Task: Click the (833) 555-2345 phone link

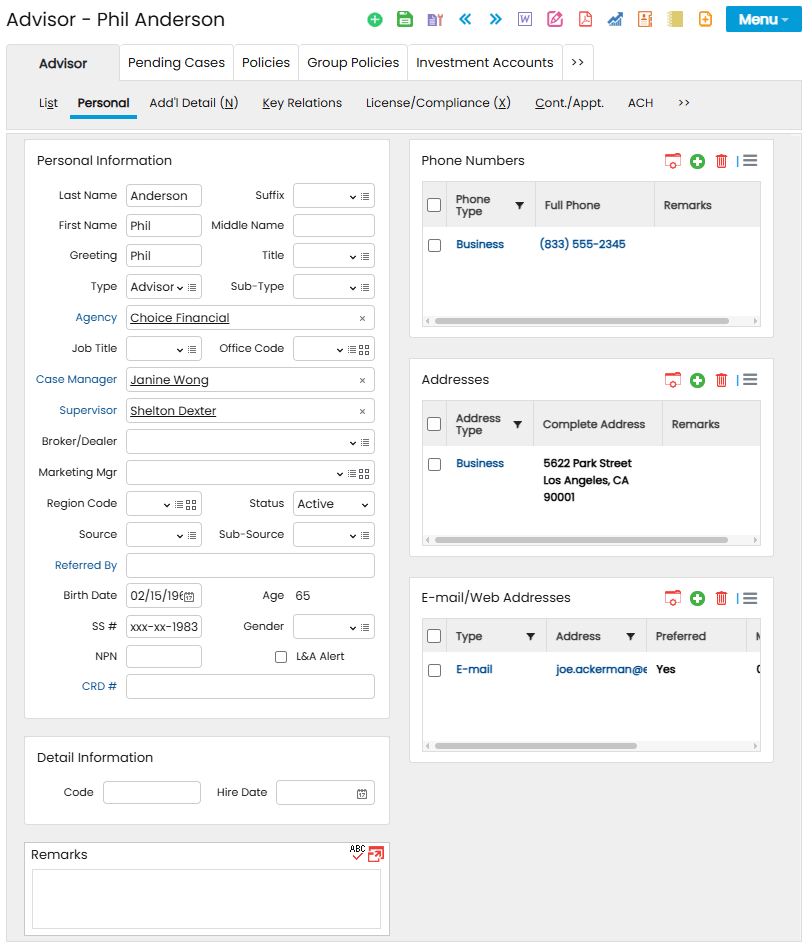Action: 582,244
